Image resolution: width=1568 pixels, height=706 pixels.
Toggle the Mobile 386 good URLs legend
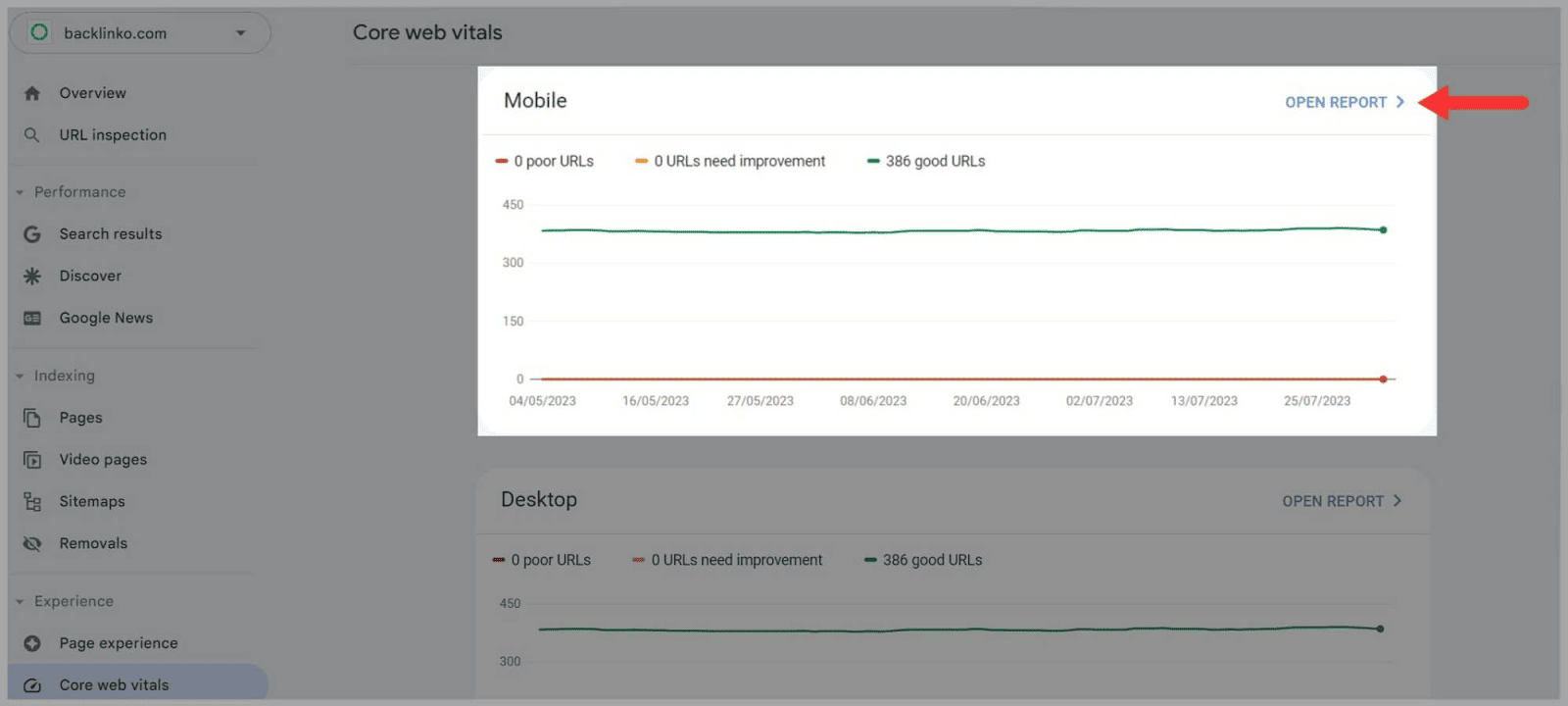pyautogui.click(x=926, y=161)
